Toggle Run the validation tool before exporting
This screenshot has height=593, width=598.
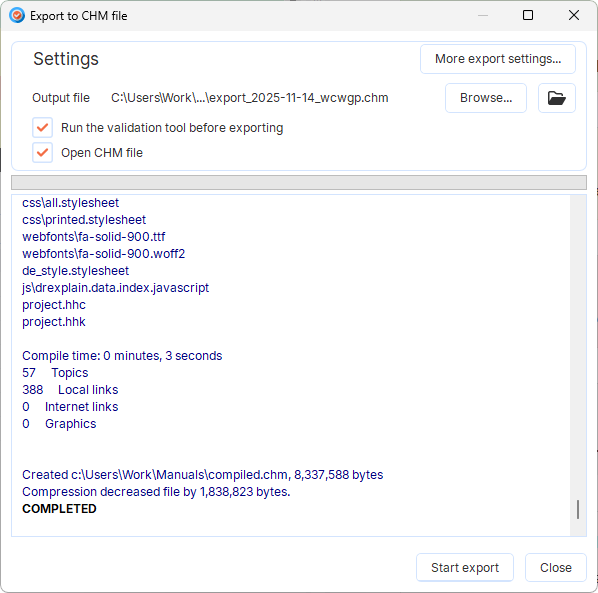tap(42, 128)
